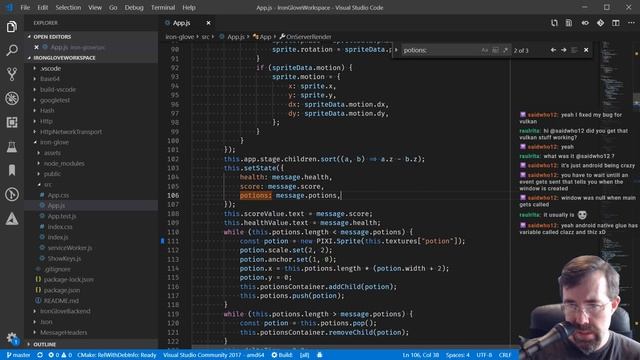This screenshot has width=640, height=360.
Task: Open the editor More Actions ellipsis
Action: point(631,23)
